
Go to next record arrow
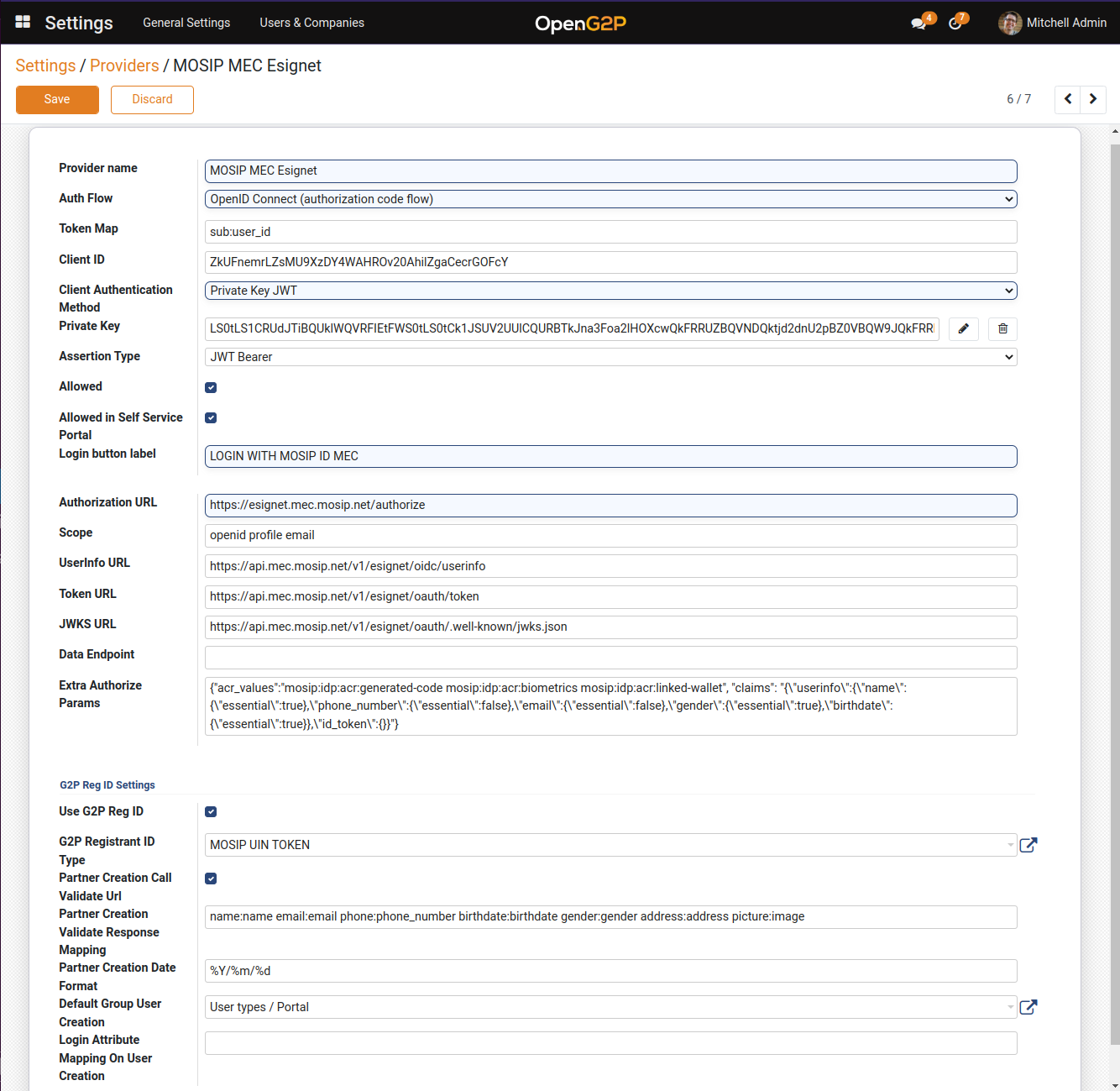pyautogui.click(x=1092, y=99)
